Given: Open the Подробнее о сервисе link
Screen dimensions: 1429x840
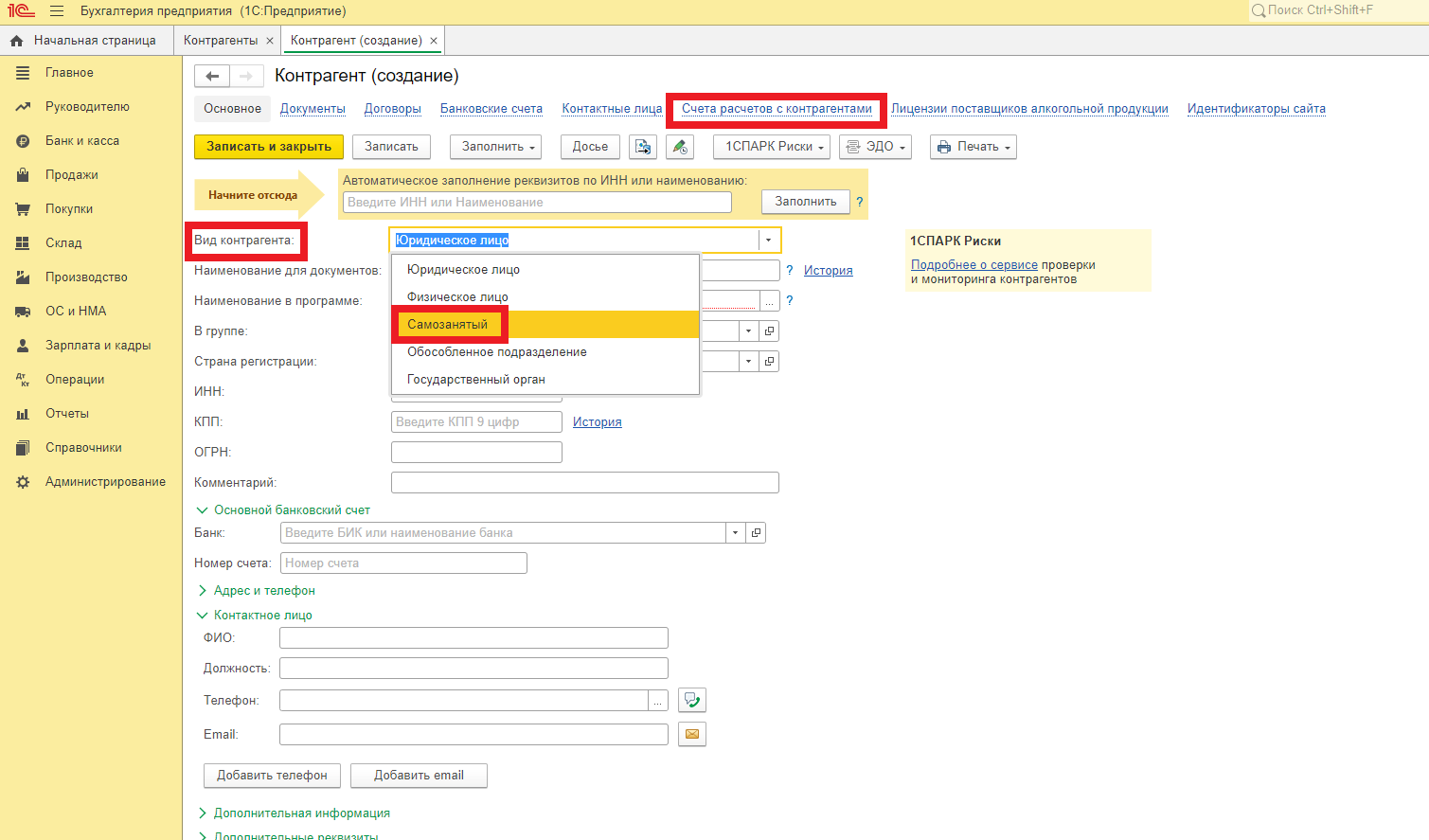Looking at the screenshot, I should pos(974,265).
